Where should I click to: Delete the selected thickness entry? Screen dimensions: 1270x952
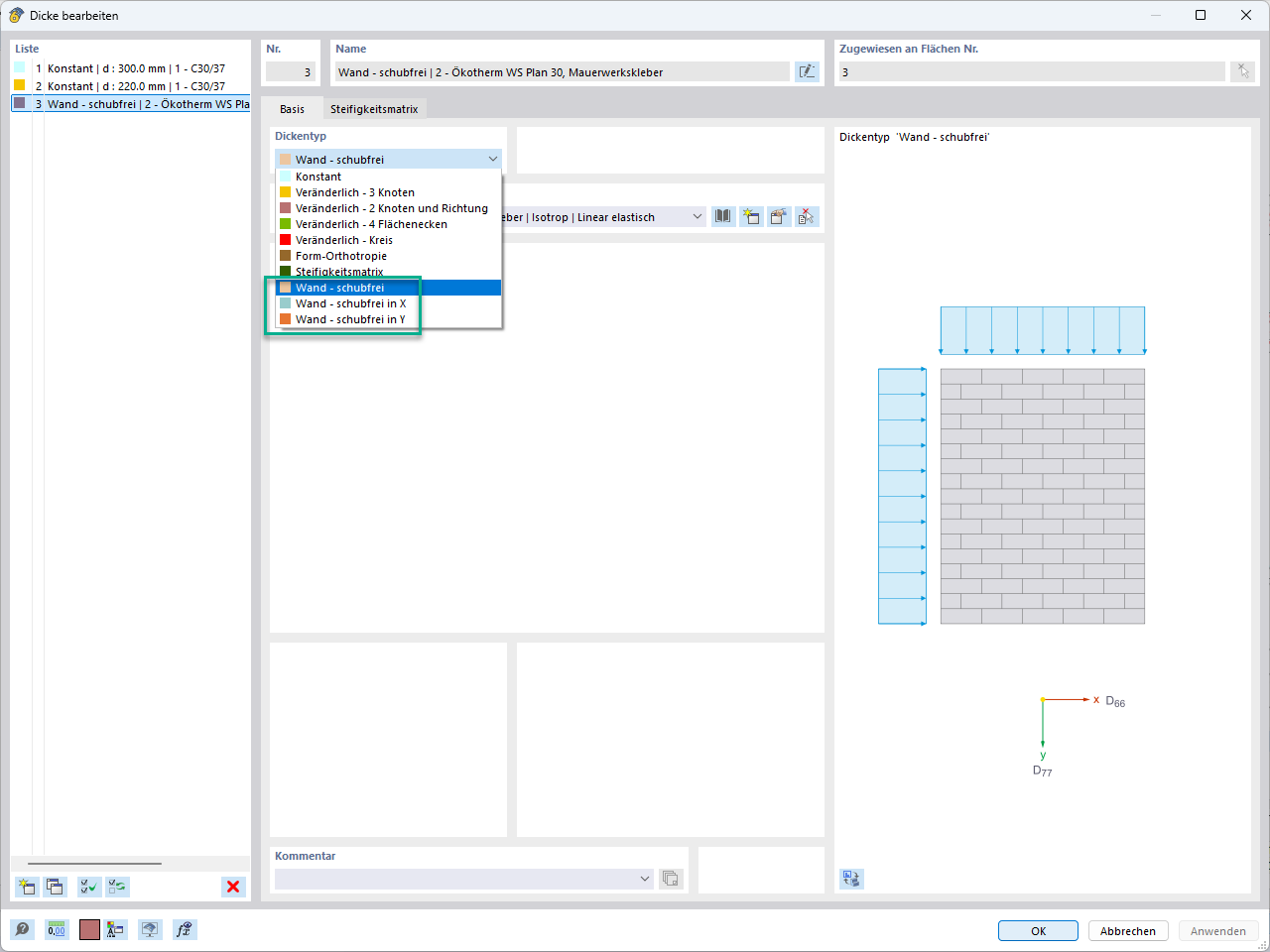point(233,887)
